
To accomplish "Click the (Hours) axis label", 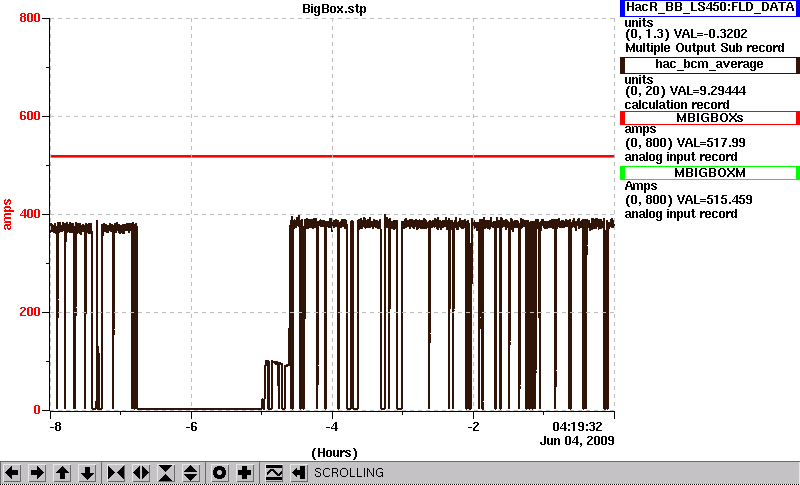I will coord(334,453).
